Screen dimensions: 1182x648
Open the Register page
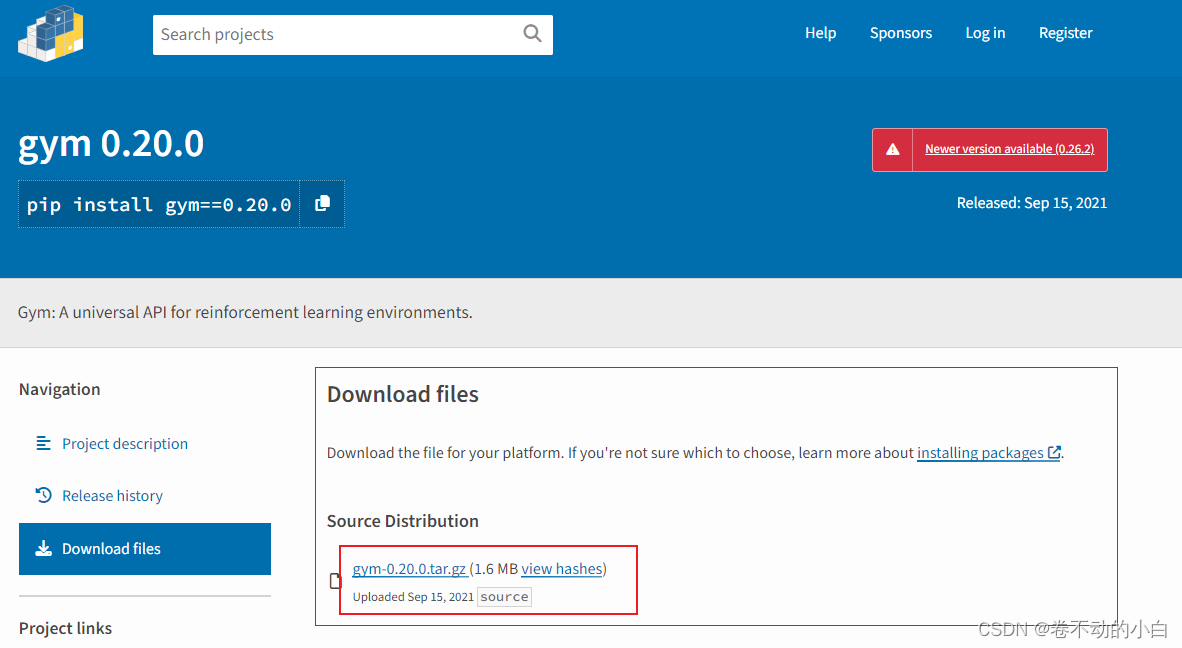pyautogui.click(x=1065, y=33)
